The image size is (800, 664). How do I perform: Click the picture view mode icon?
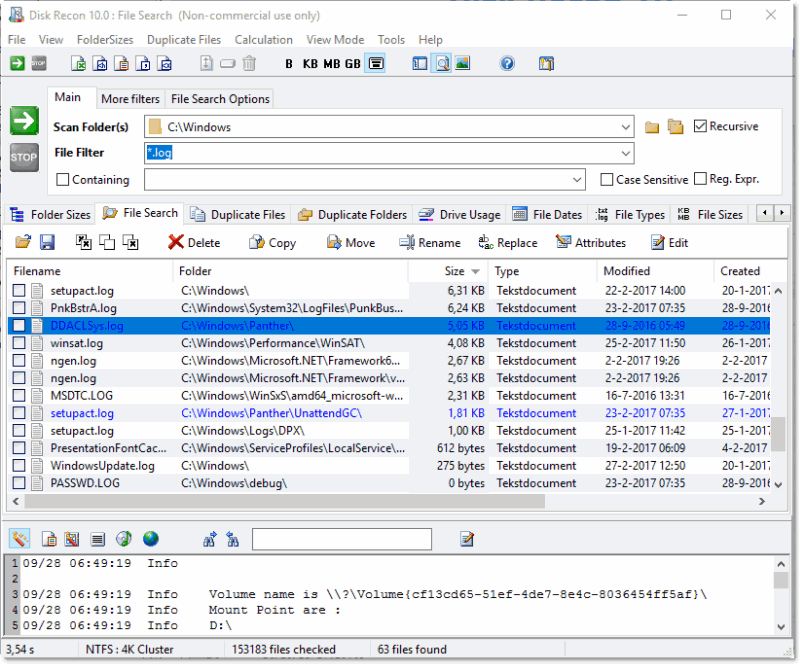462,63
